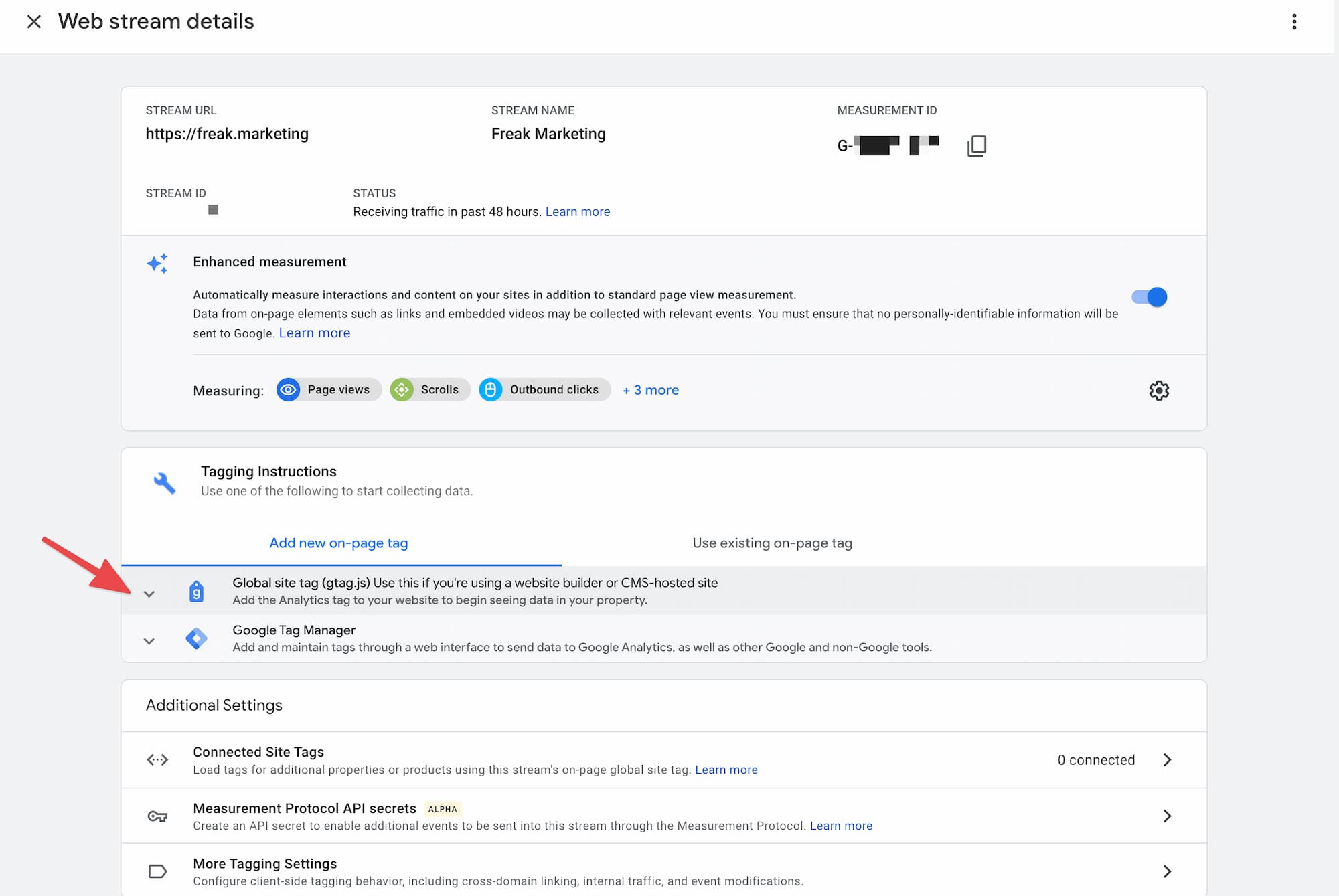Close the Web stream details panel

pyautogui.click(x=33, y=22)
